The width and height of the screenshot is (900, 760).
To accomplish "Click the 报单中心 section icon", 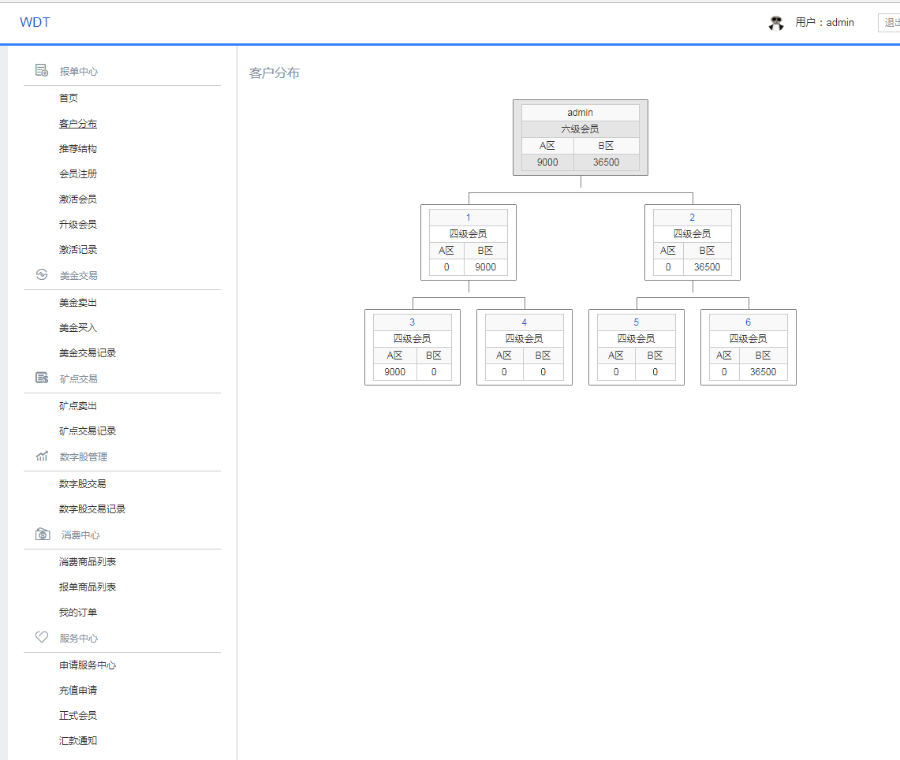I will [41, 71].
